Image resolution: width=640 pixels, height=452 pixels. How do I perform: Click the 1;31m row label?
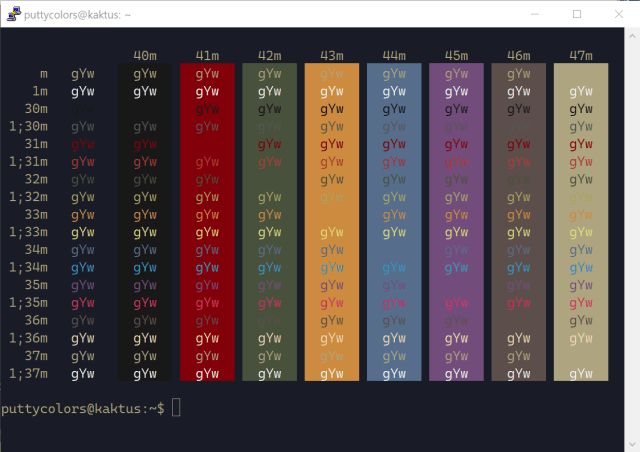coord(28,162)
